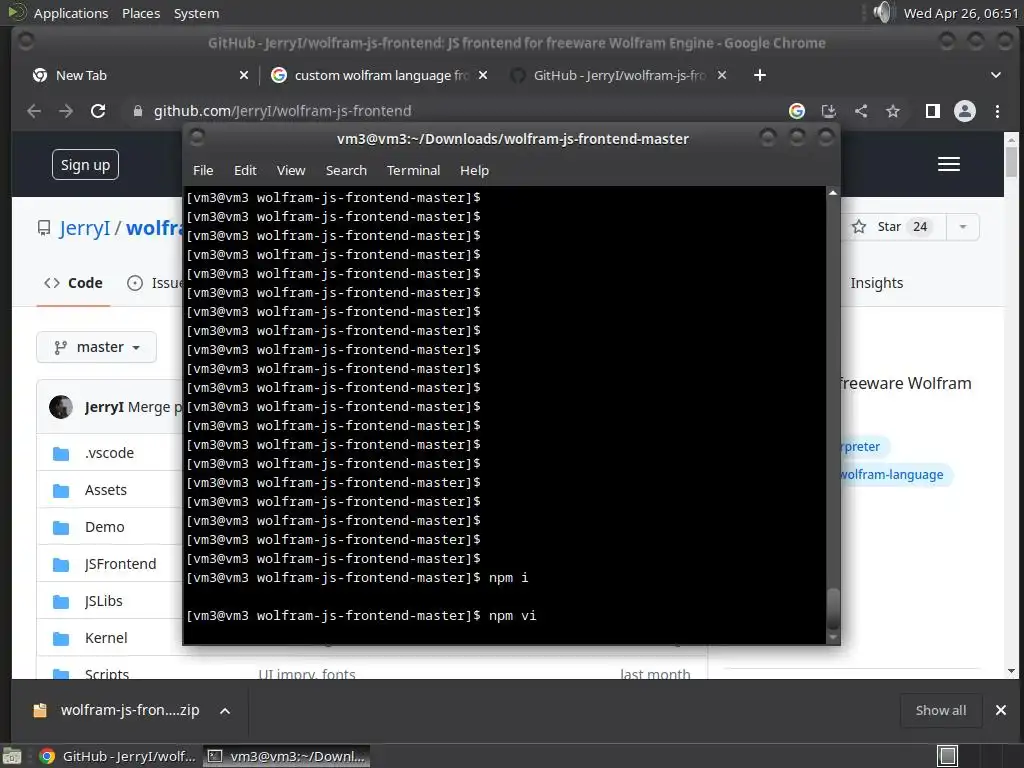1024x768 pixels.
Task: Toggle Chrome's side panel icon
Action: 933,111
